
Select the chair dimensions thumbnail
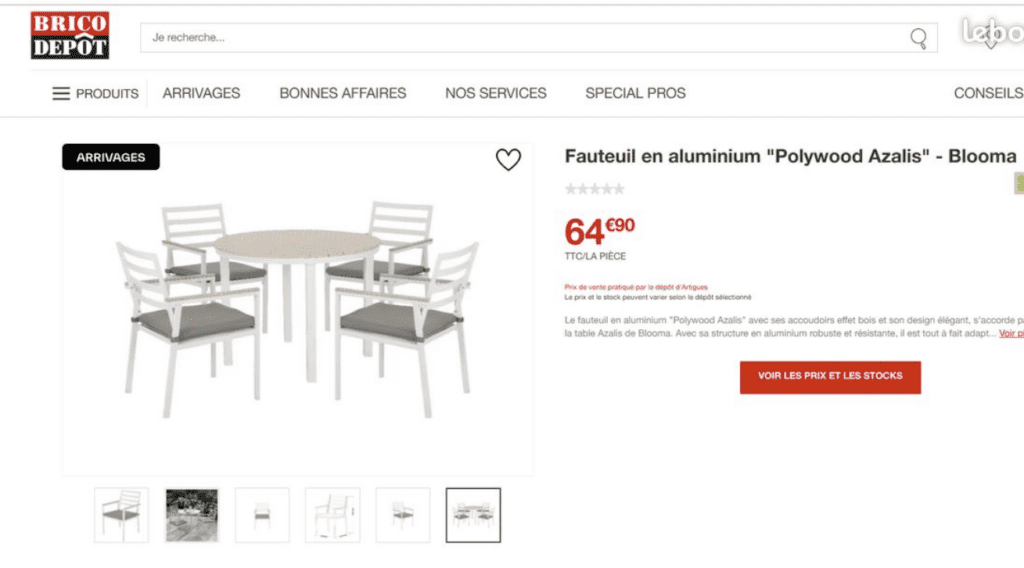[x=332, y=515]
